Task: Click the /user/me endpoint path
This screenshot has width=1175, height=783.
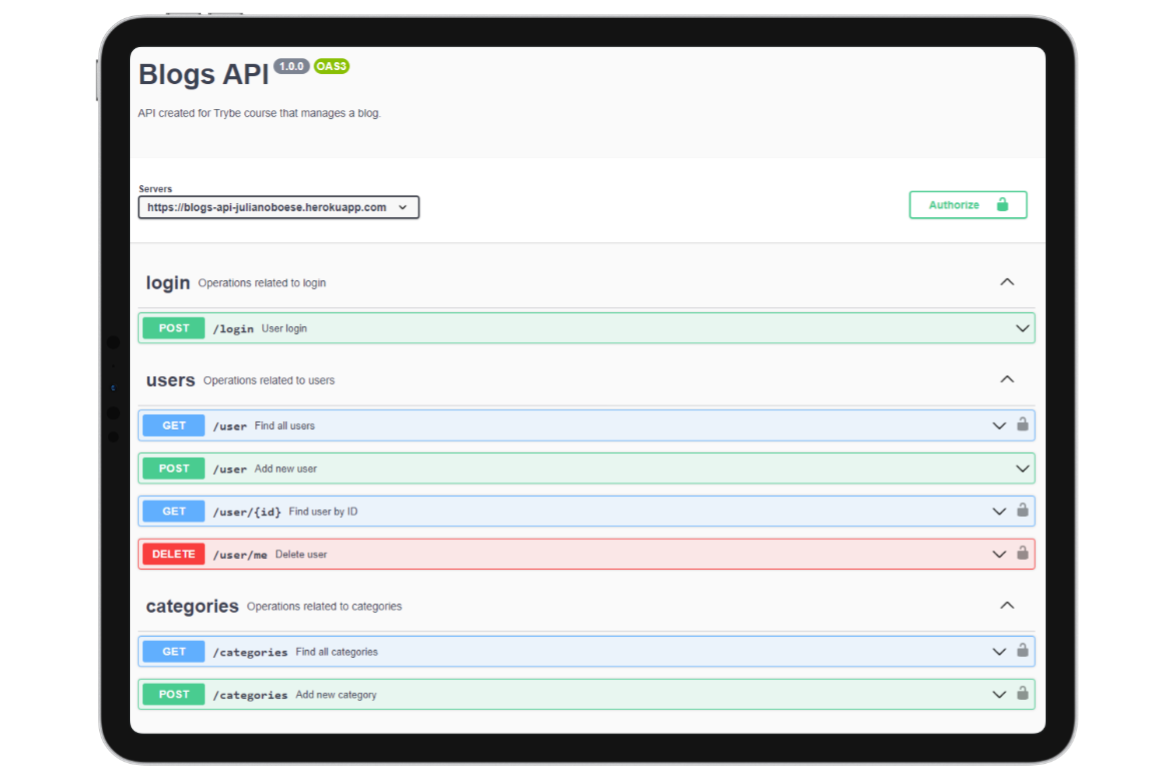Action: tap(240, 554)
